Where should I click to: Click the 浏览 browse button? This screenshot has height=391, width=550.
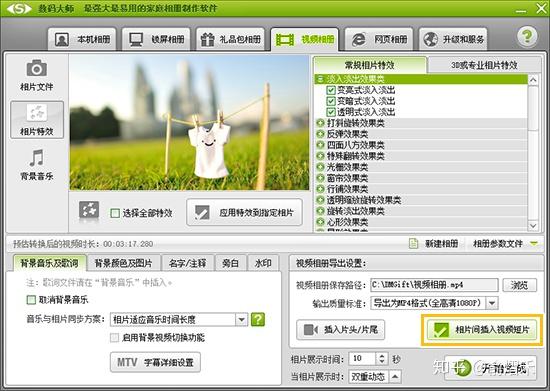click(x=519, y=285)
